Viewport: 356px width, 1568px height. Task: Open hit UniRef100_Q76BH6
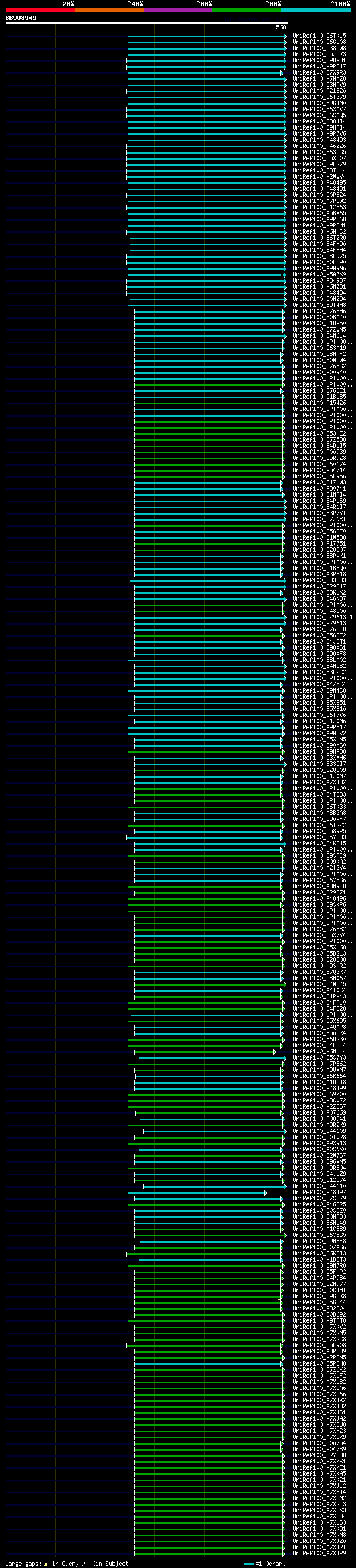pyautogui.click(x=319, y=311)
